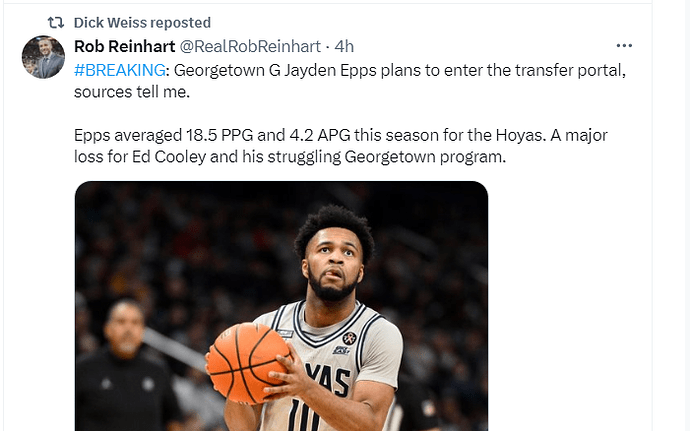The height and width of the screenshot is (431, 690).
Task: Click the "Epps averaged 18.5 PPG" sentence
Action: click(160, 133)
